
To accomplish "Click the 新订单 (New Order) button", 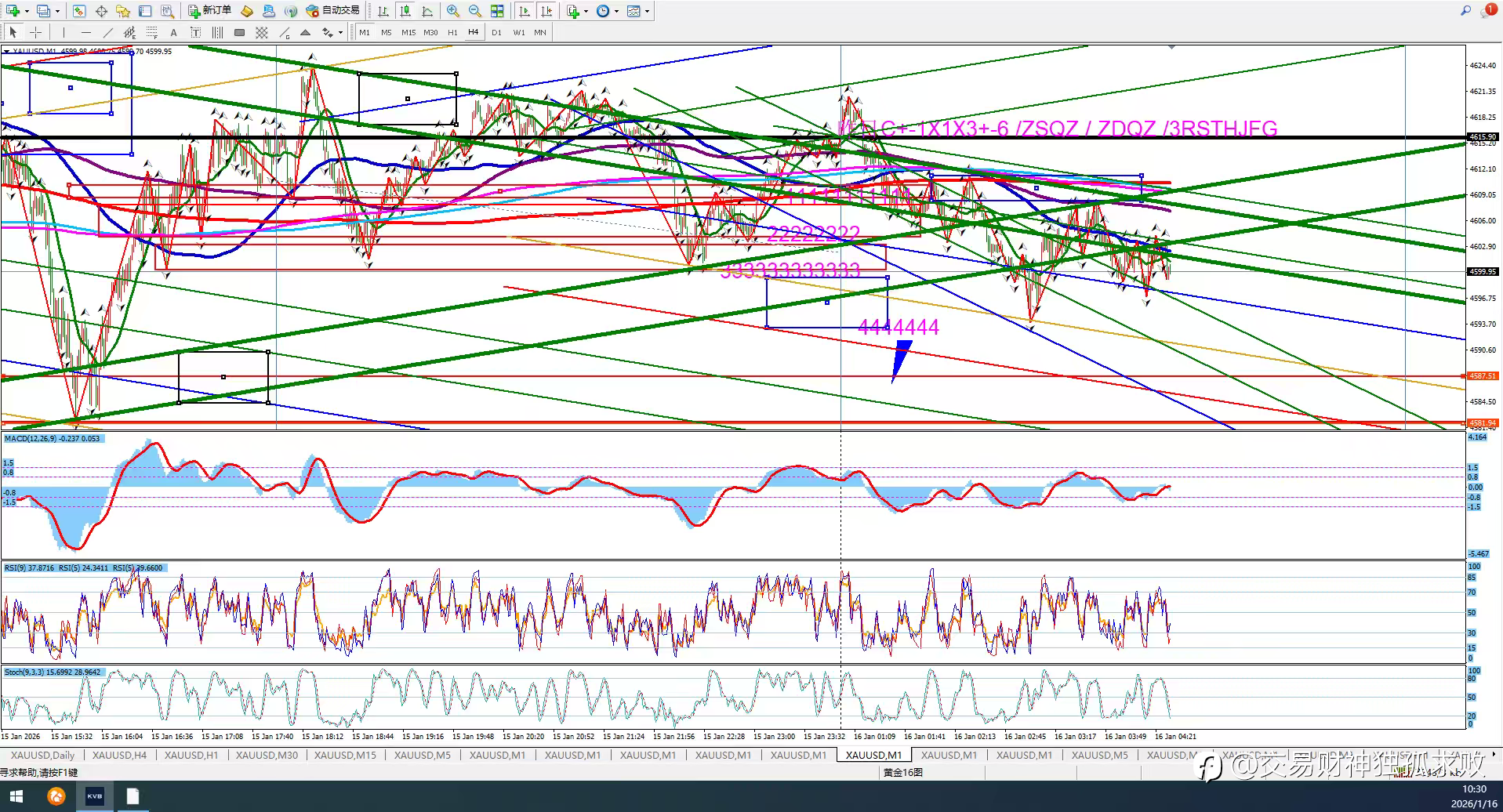I will 209,11.
